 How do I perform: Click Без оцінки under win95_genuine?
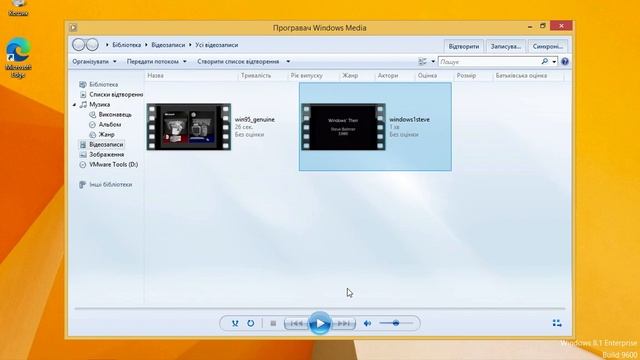[249, 134]
